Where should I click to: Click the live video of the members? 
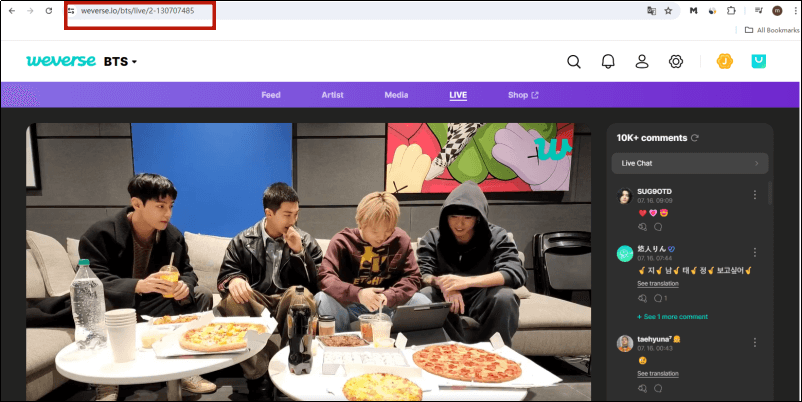coord(308,261)
